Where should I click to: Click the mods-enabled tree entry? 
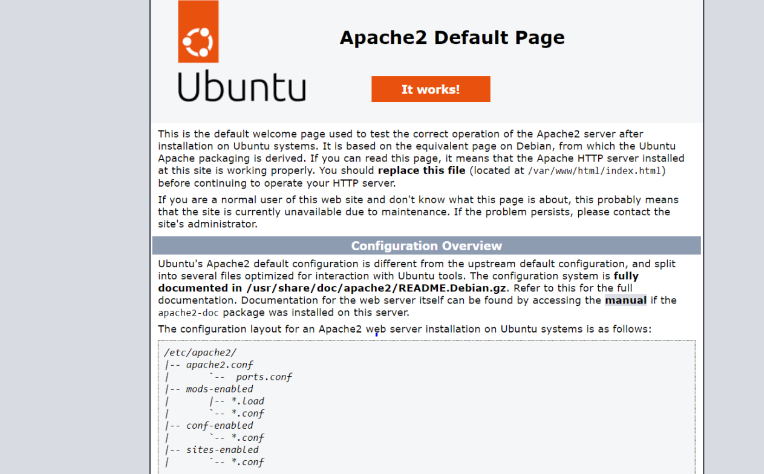click(x=219, y=389)
